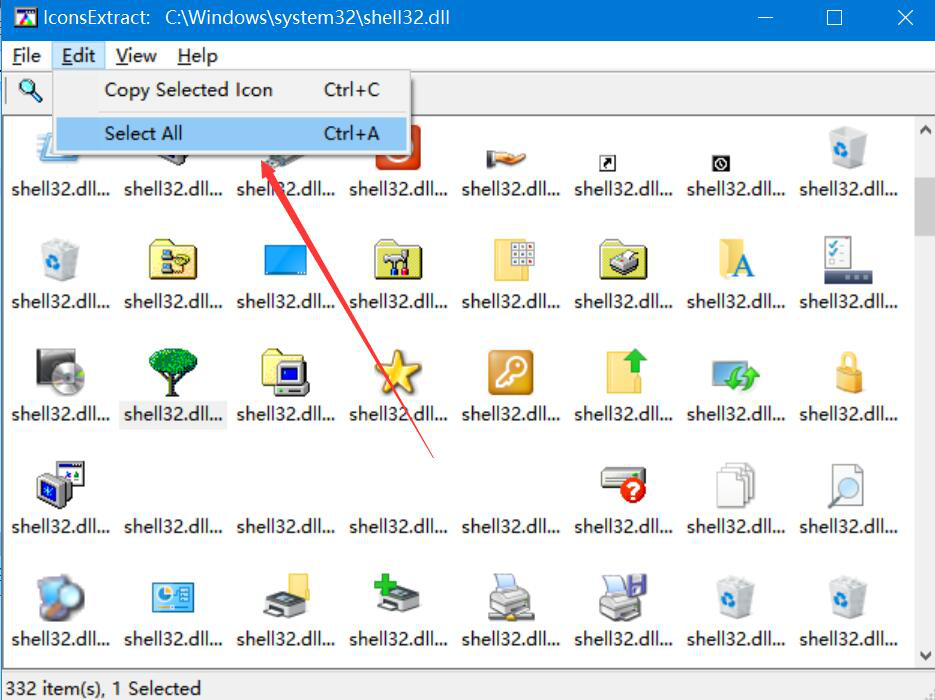
Task: Select the network connections folder icon
Action: click(x=172, y=259)
